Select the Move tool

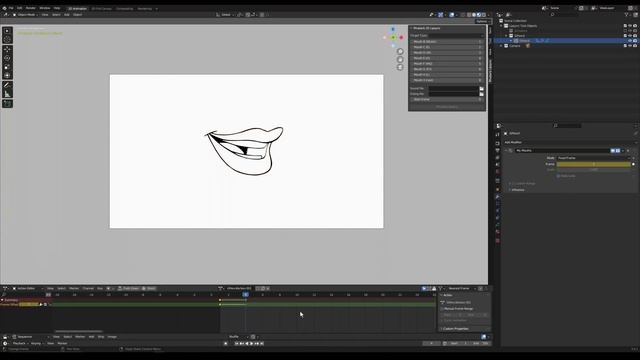tap(7, 49)
